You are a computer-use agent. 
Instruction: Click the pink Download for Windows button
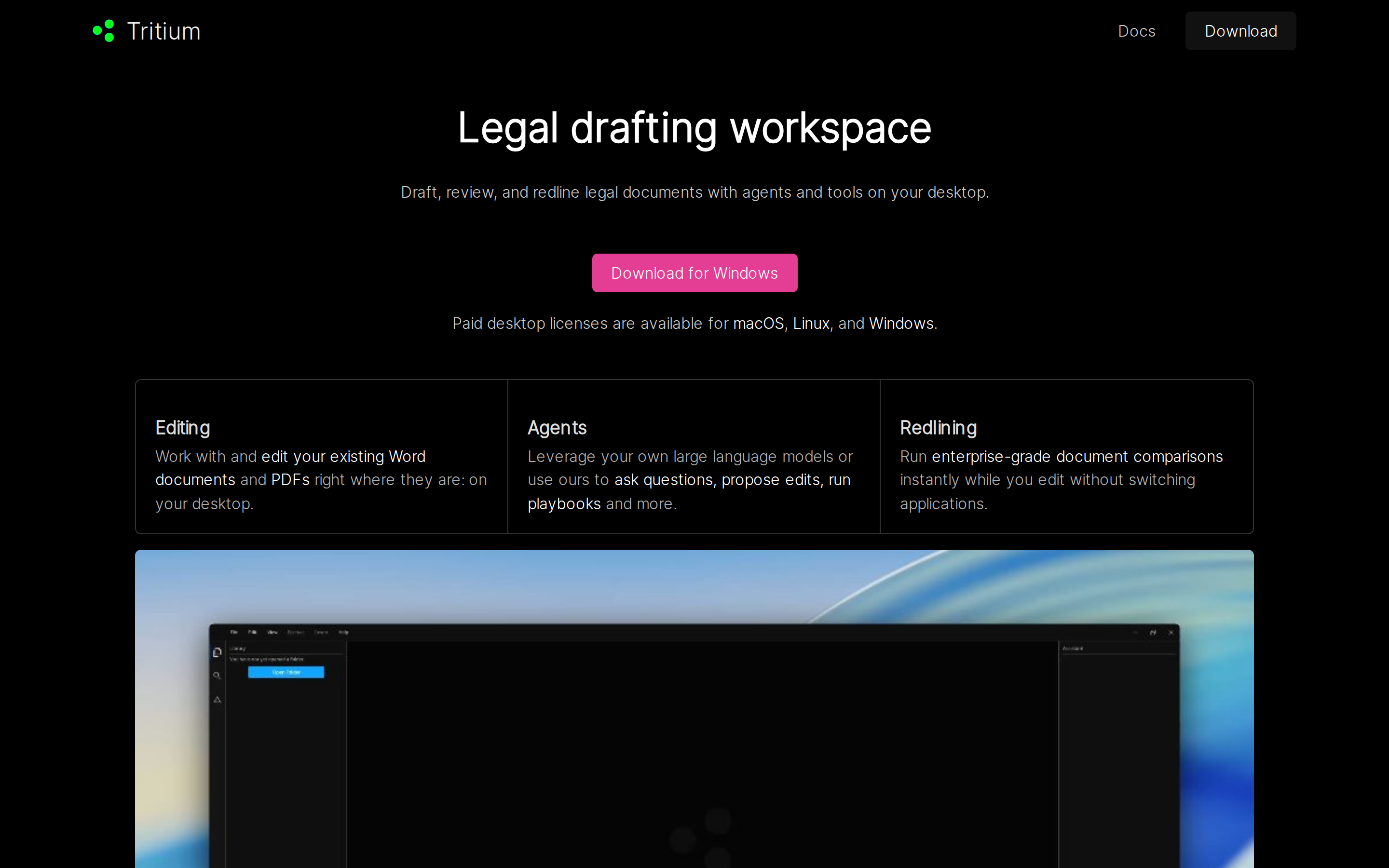(694, 272)
